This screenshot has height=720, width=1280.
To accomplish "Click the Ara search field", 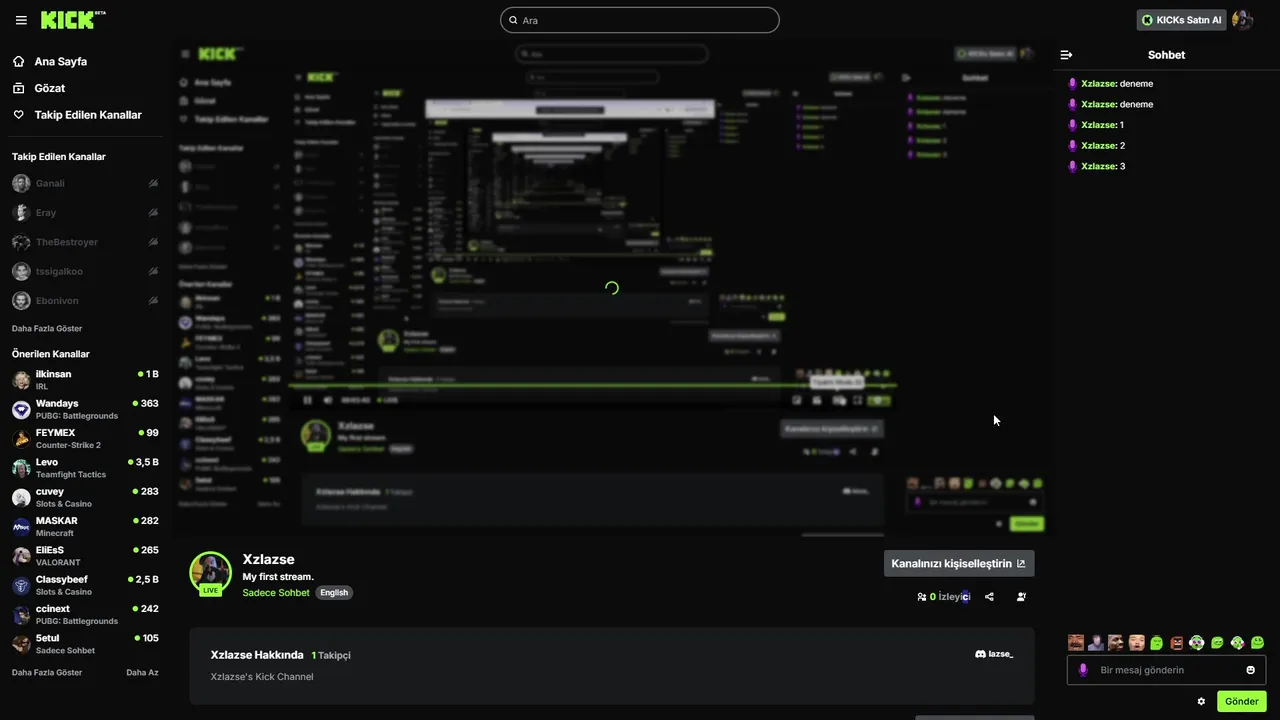I will coord(640,20).
